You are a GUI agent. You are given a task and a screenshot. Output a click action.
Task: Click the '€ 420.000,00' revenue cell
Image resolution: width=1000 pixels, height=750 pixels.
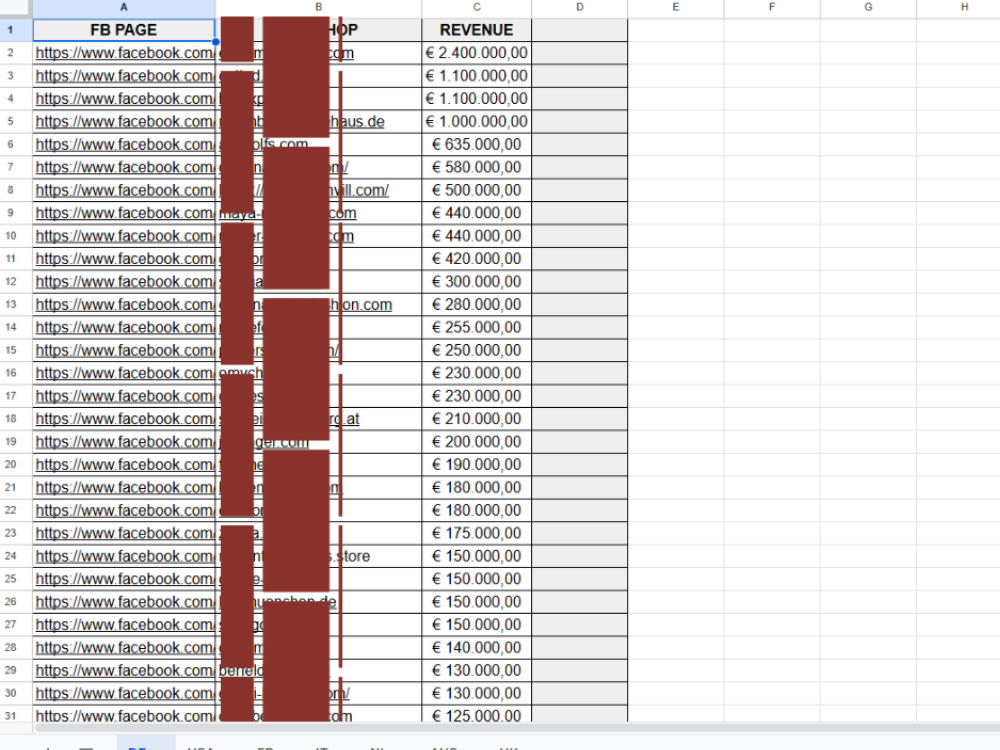tap(476, 259)
